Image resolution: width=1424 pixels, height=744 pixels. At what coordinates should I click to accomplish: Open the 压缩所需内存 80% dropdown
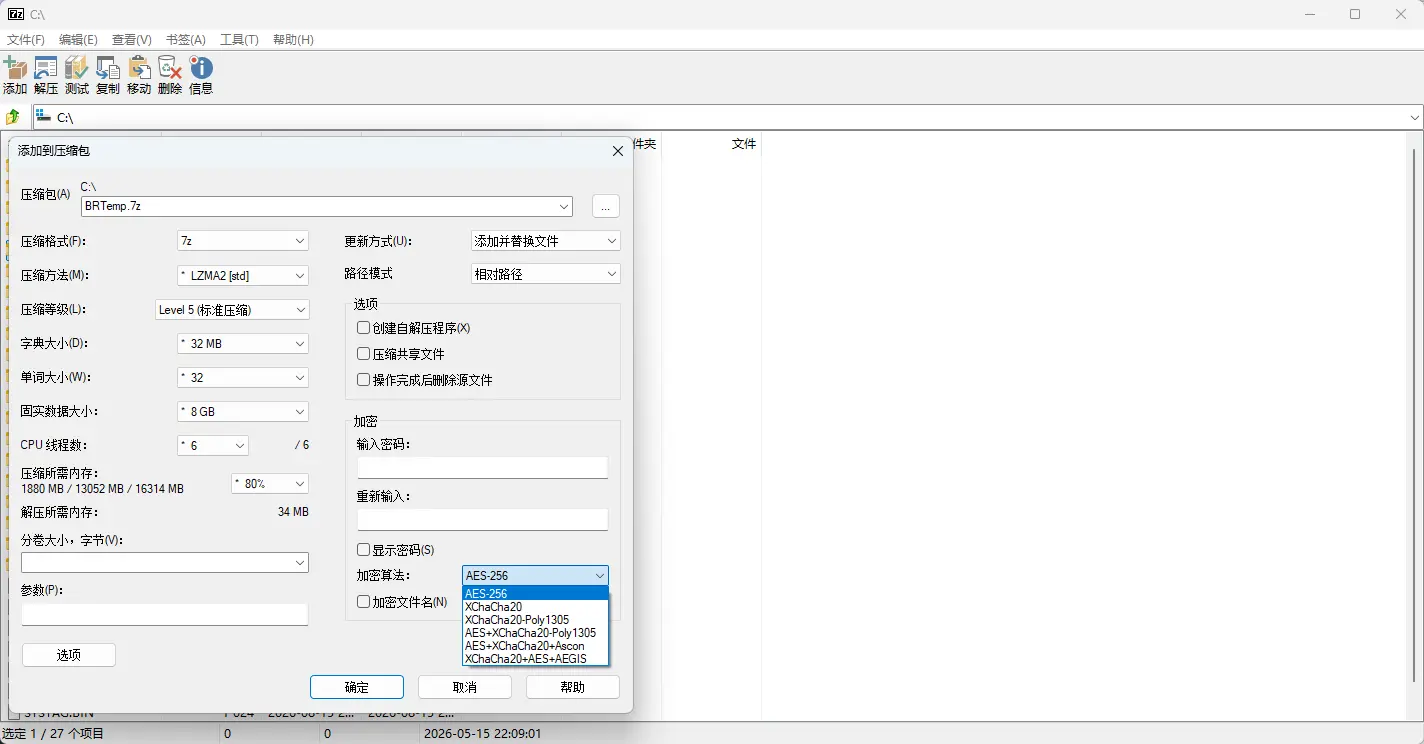click(x=270, y=483)
